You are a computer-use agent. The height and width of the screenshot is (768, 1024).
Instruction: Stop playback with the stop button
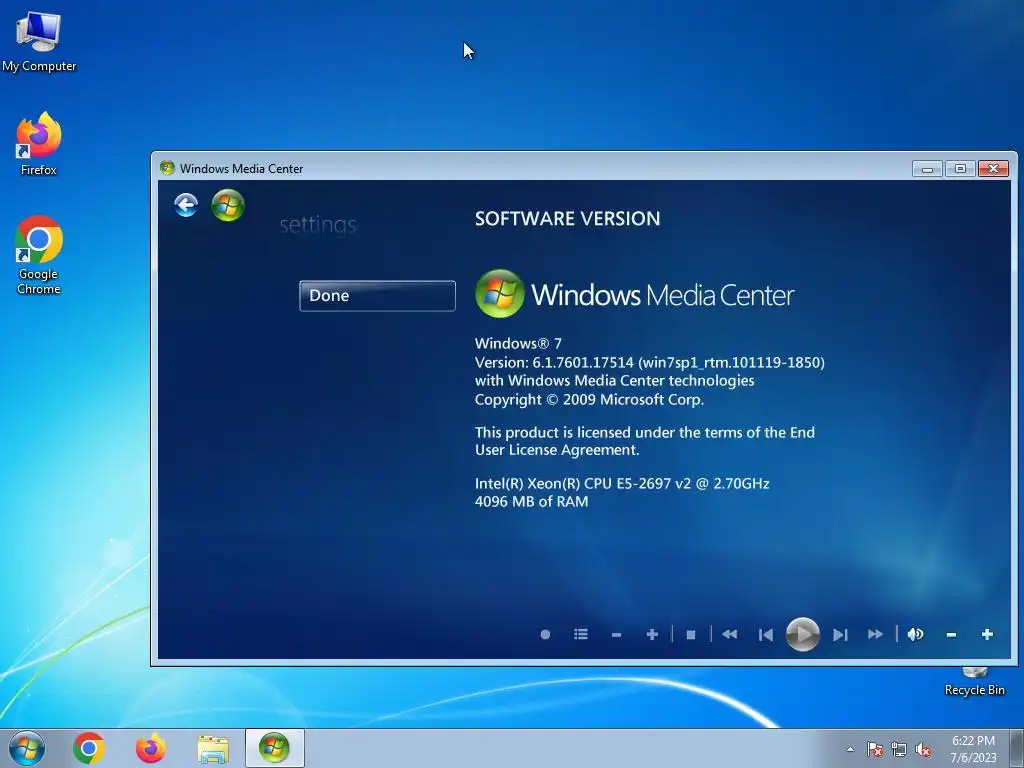tap(691, 634)
